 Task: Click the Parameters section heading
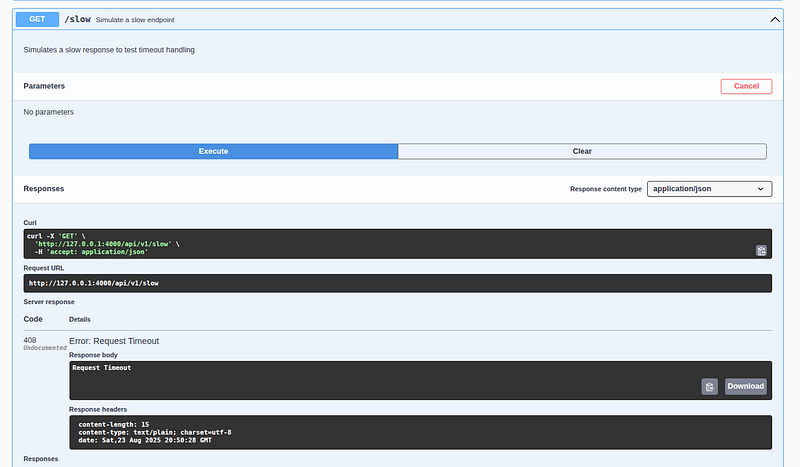44,86
